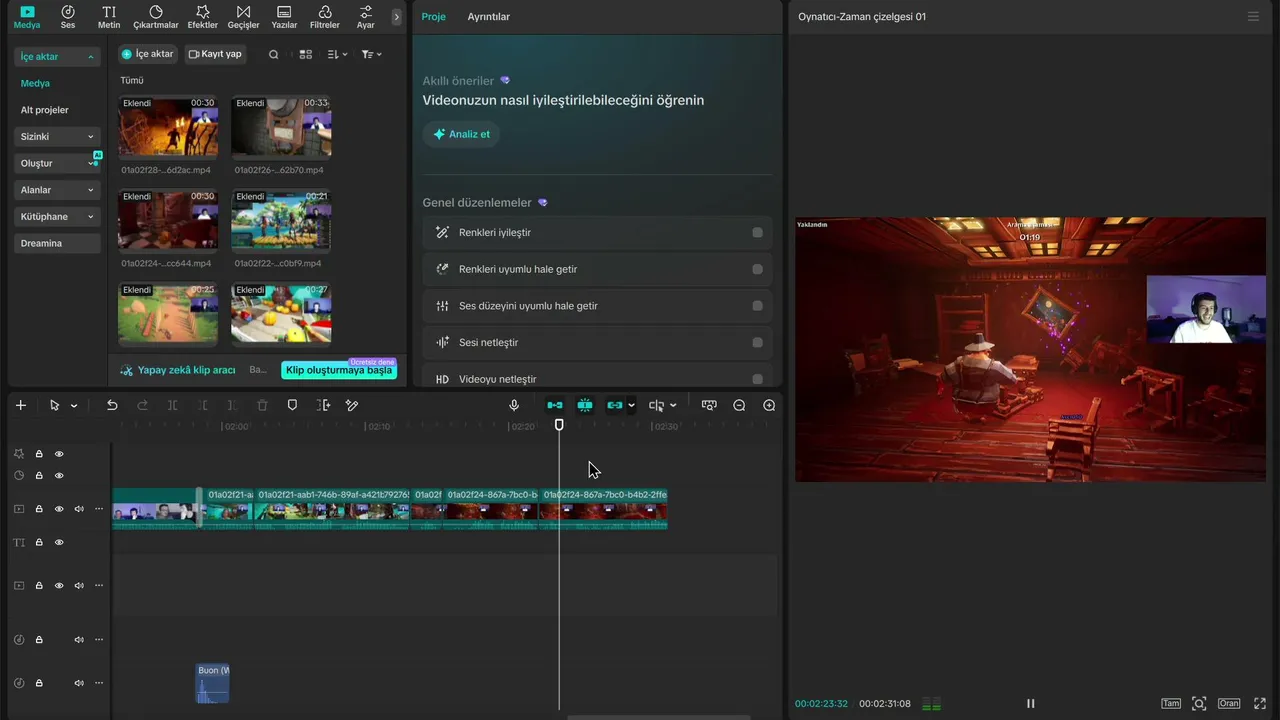Hide the text track with eye icon

(59, 542)
